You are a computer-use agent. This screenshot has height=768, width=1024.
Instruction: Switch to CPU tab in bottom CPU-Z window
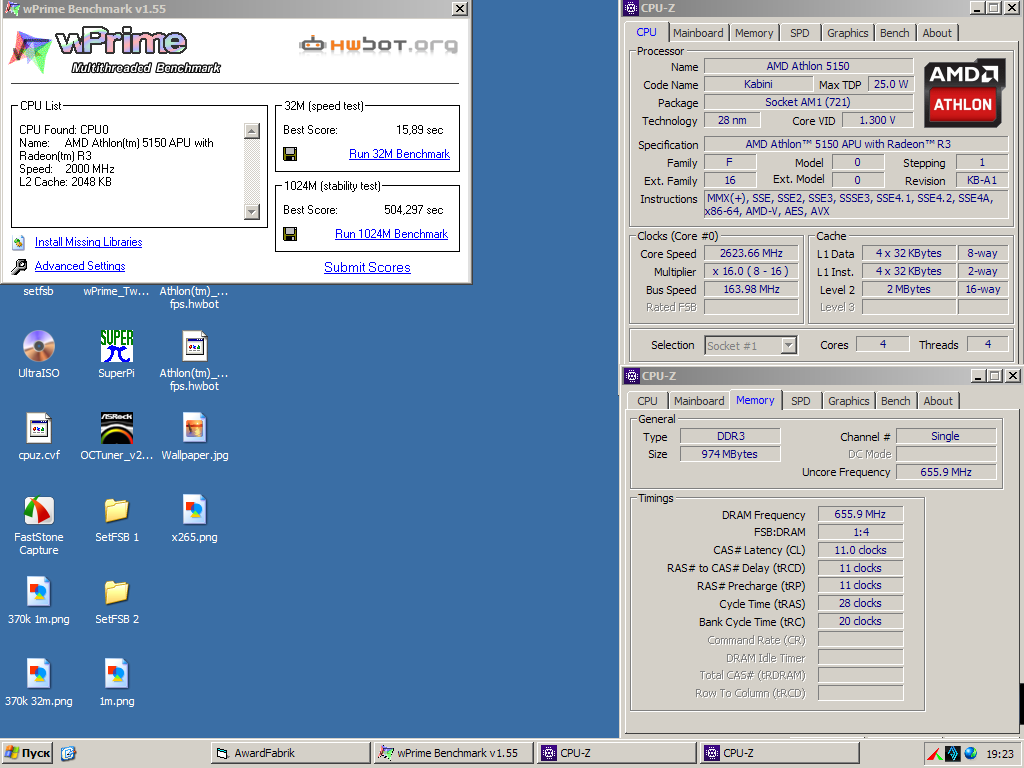click(x=647, y=401)
